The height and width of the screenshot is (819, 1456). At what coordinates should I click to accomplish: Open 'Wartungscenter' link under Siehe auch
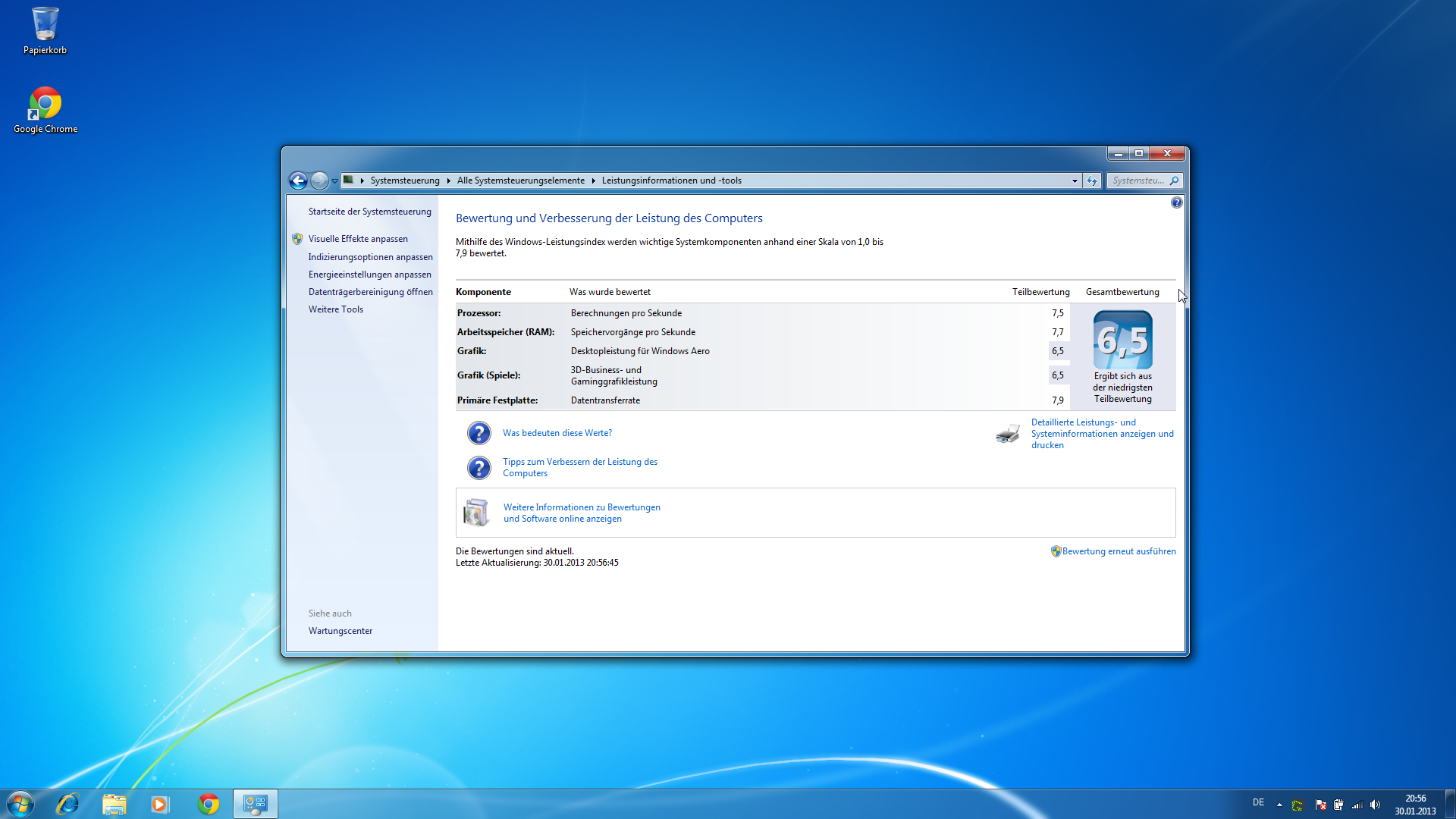(340, 631)
